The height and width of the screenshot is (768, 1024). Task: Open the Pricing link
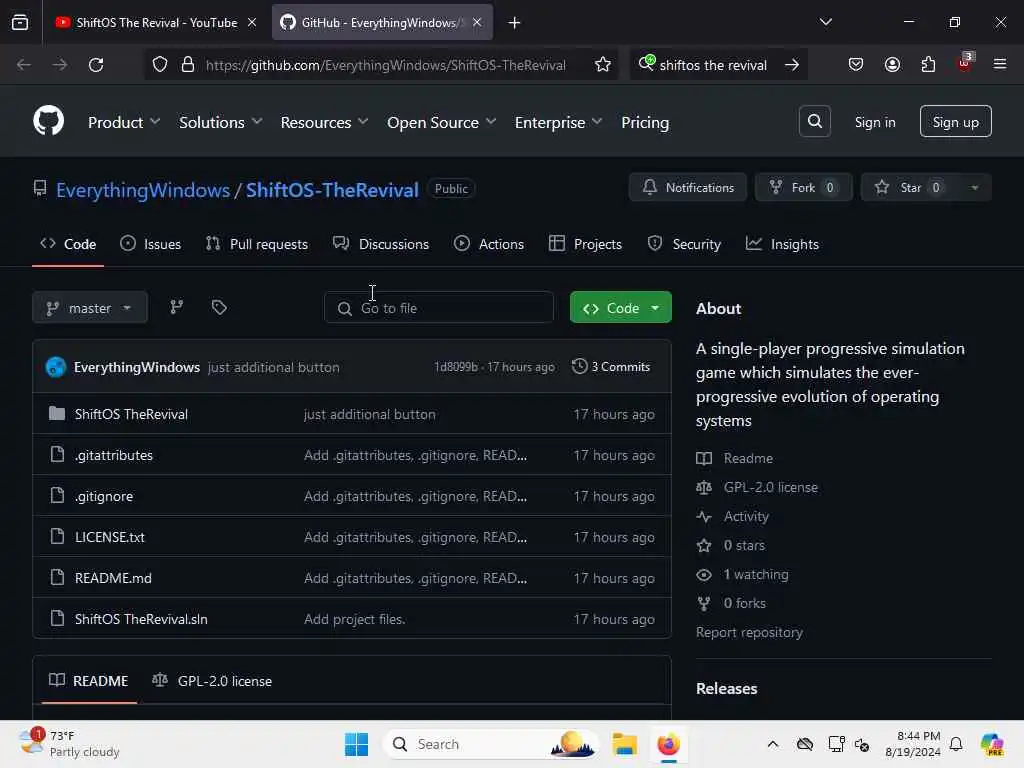(645, 122)
